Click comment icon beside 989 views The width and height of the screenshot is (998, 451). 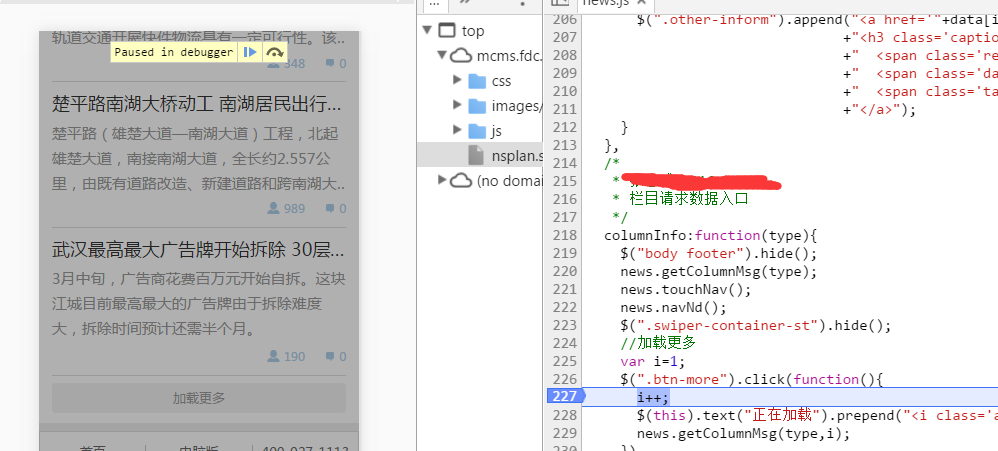click(330, 208)
